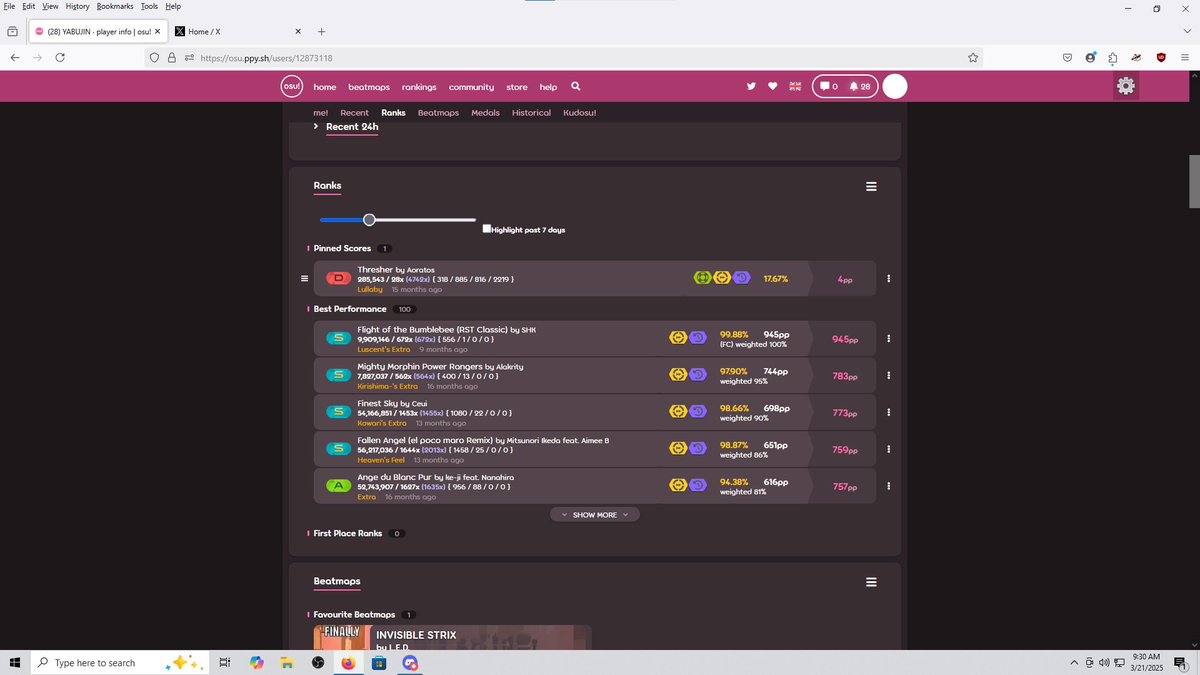Click the unfilled portion of ranks slider
The image size is (1200, 675).
[x=426, y=219]
